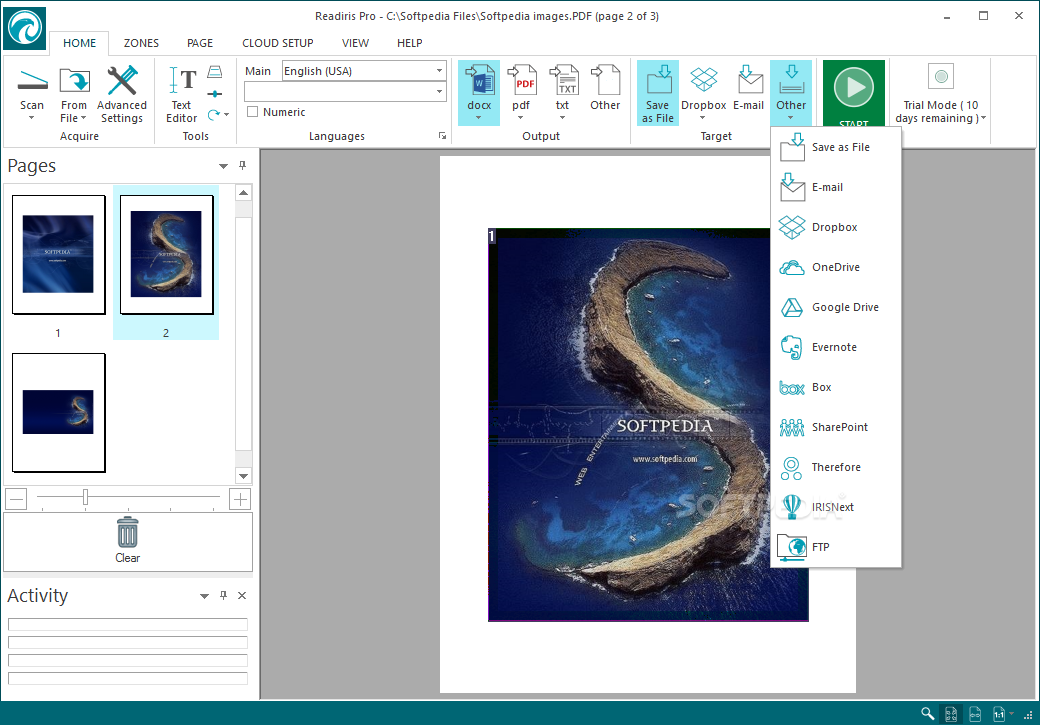The image size is (1040, 725).
Task: Open Languages group dialog launcher
Action: click(442, 136)
